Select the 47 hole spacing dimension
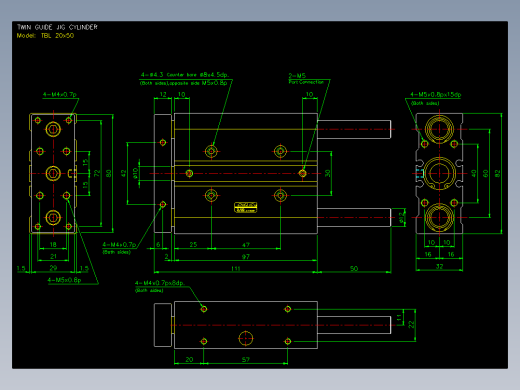The height and width of the screenshot is (390, 520). coord(246,245)
